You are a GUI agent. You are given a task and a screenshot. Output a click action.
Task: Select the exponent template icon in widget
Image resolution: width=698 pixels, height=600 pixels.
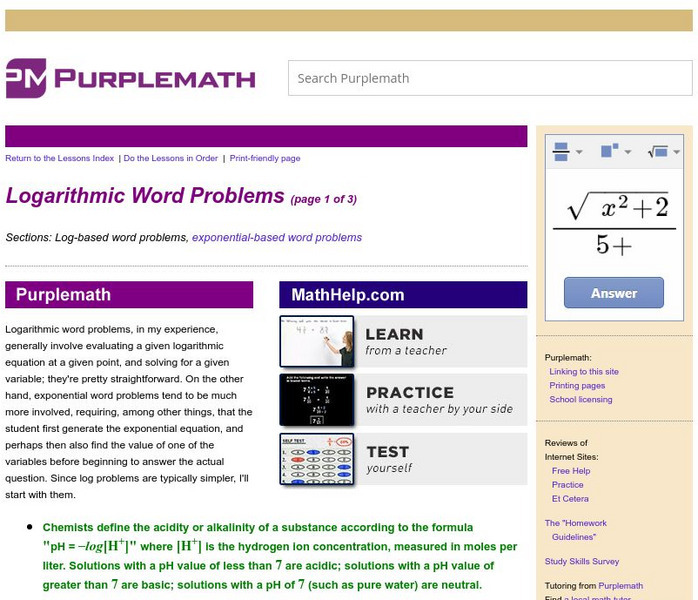pos(609,150)
